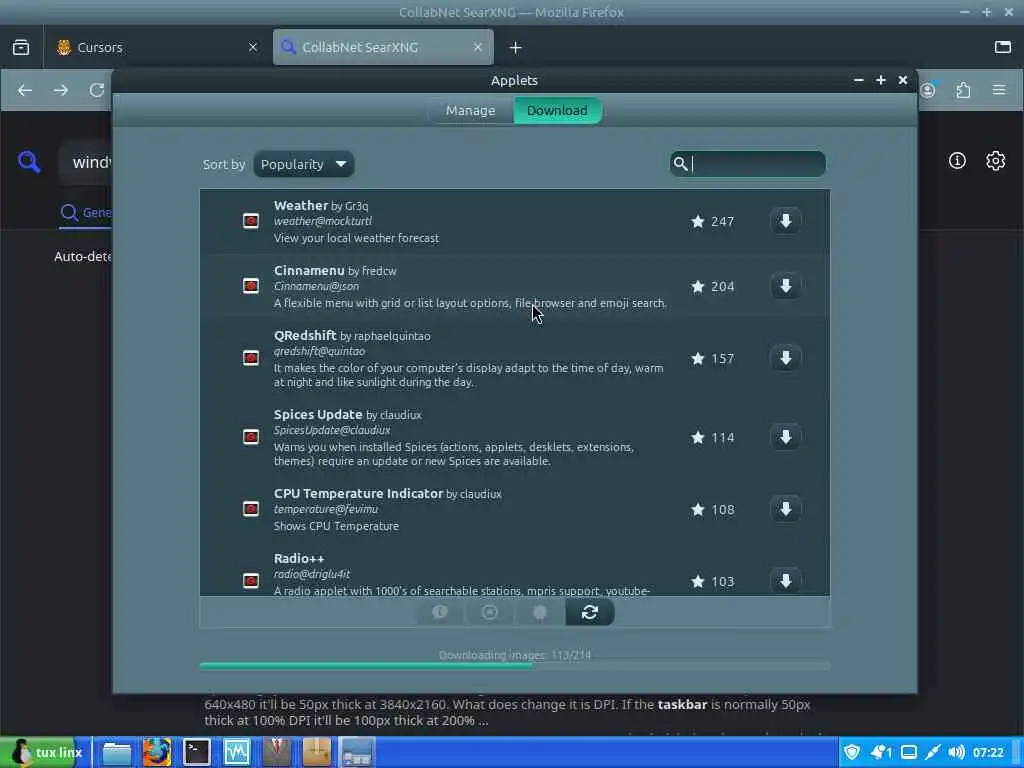Open Firefox list-all-tabs button at top right
This screenshot has width=1024, height=768.
1002,47
